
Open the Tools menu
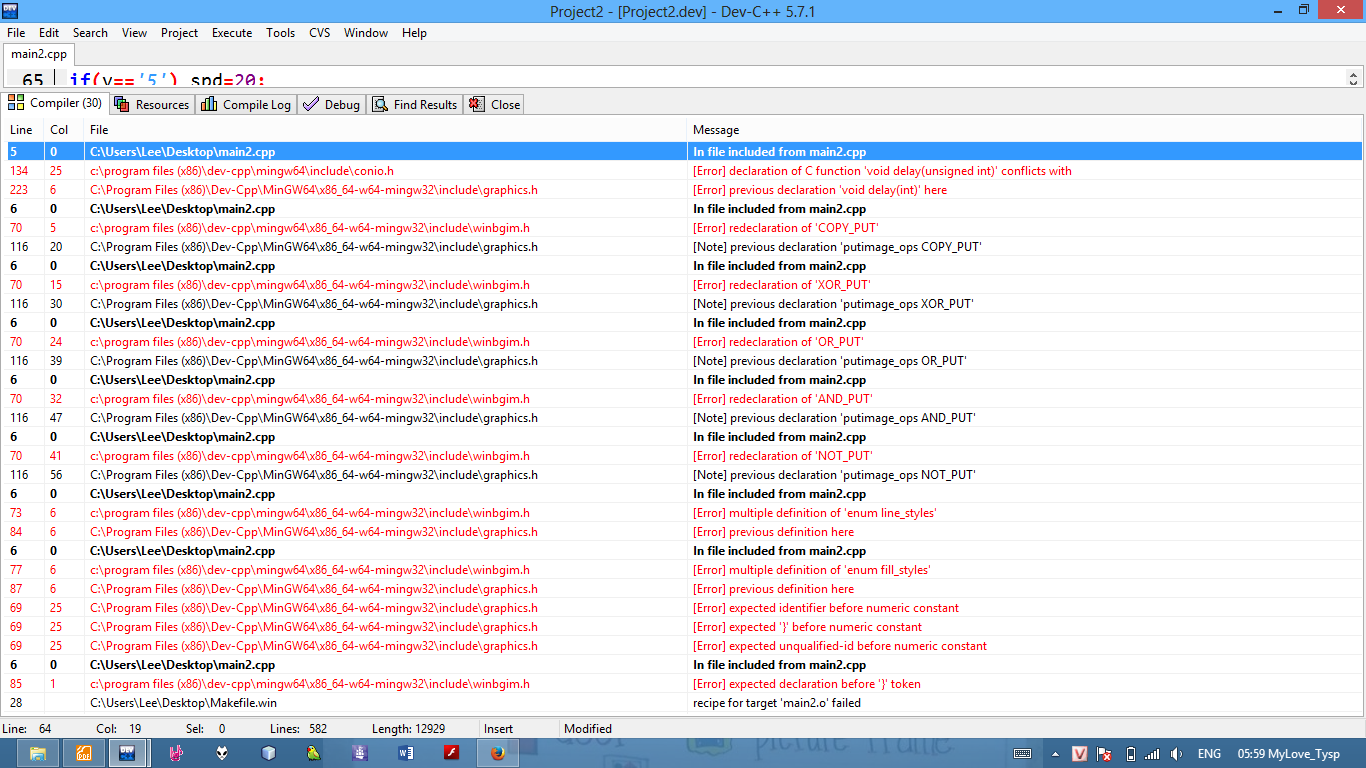[280, 33]
